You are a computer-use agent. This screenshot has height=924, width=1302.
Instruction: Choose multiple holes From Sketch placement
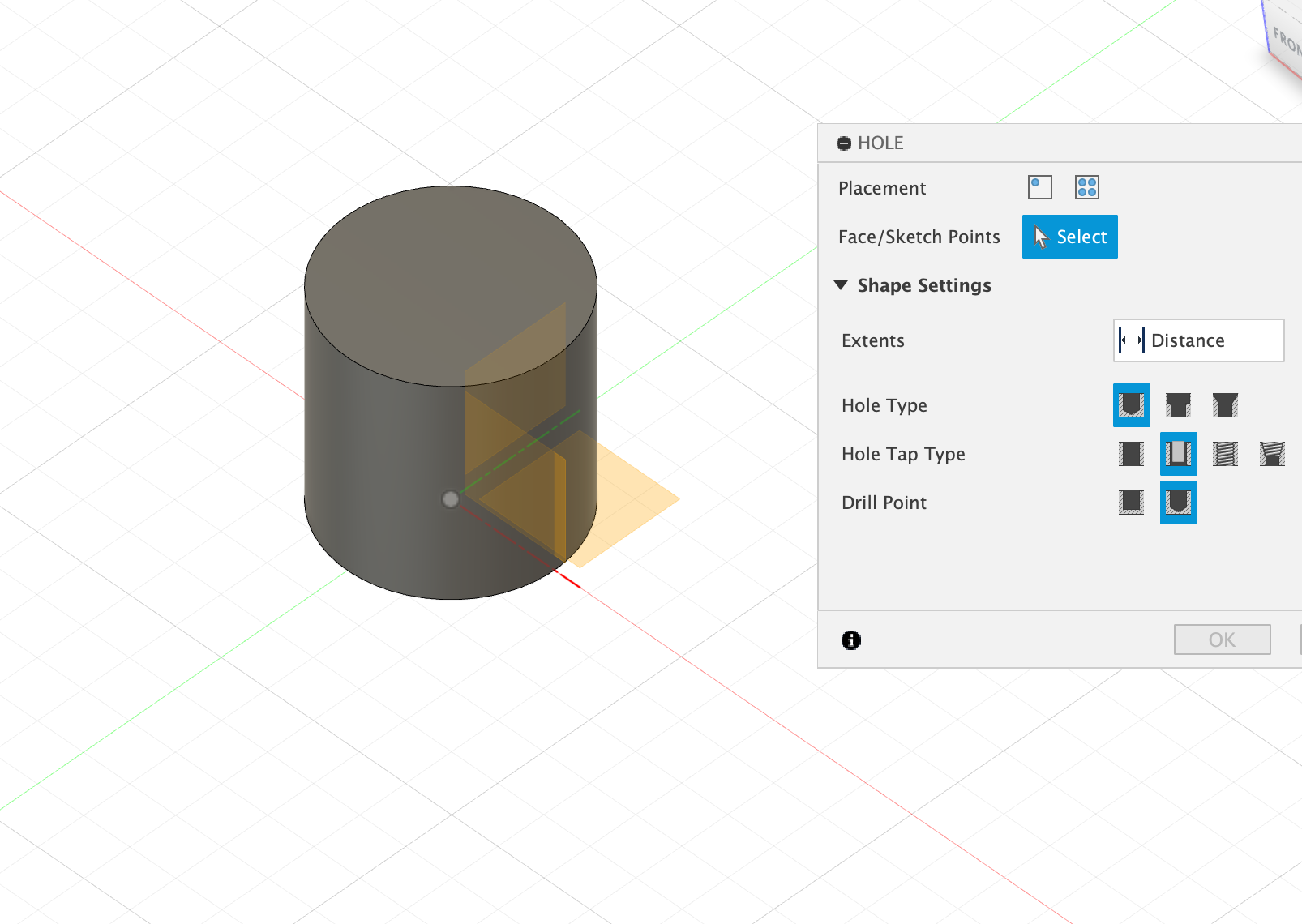1086,187
